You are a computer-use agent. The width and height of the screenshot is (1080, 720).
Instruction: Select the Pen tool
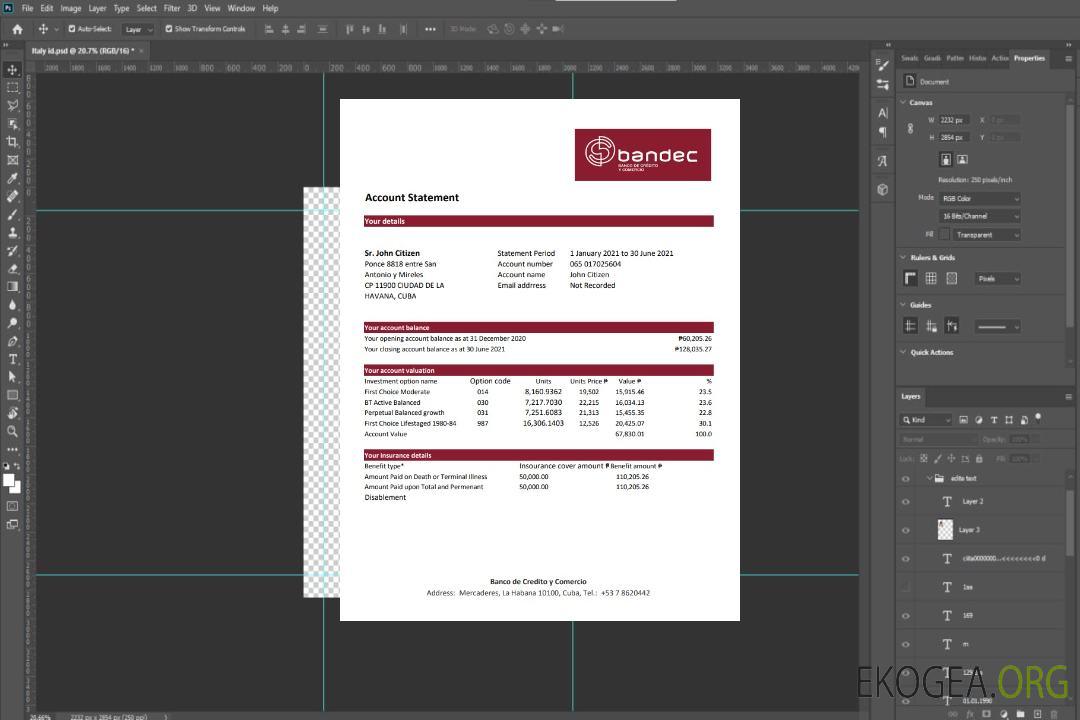[x=12, y=341]
